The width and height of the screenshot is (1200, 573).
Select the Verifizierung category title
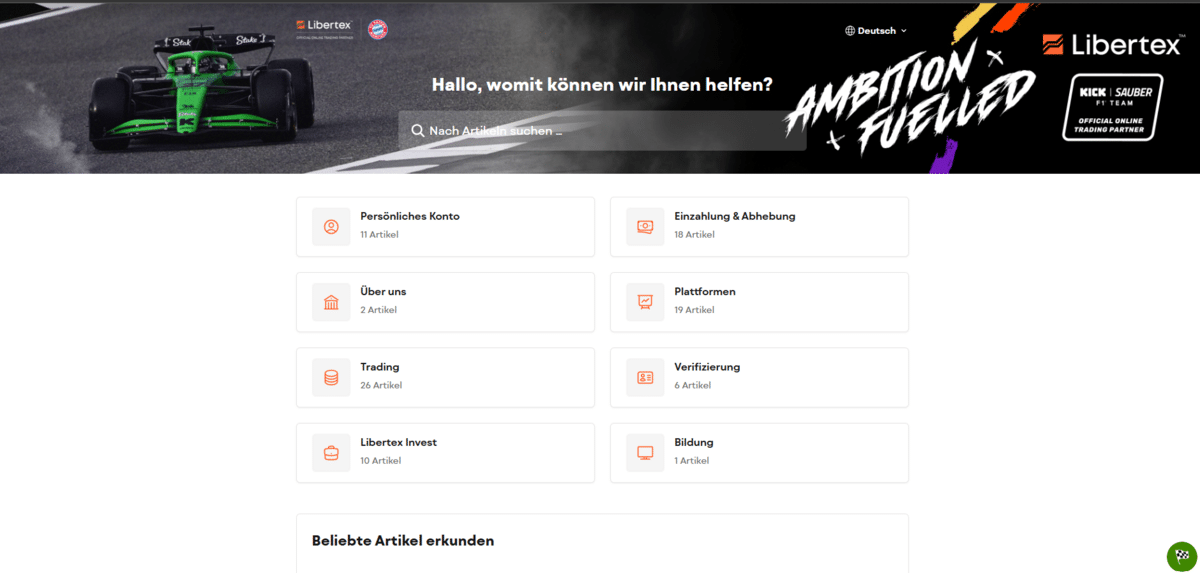(x=707, y=367)
